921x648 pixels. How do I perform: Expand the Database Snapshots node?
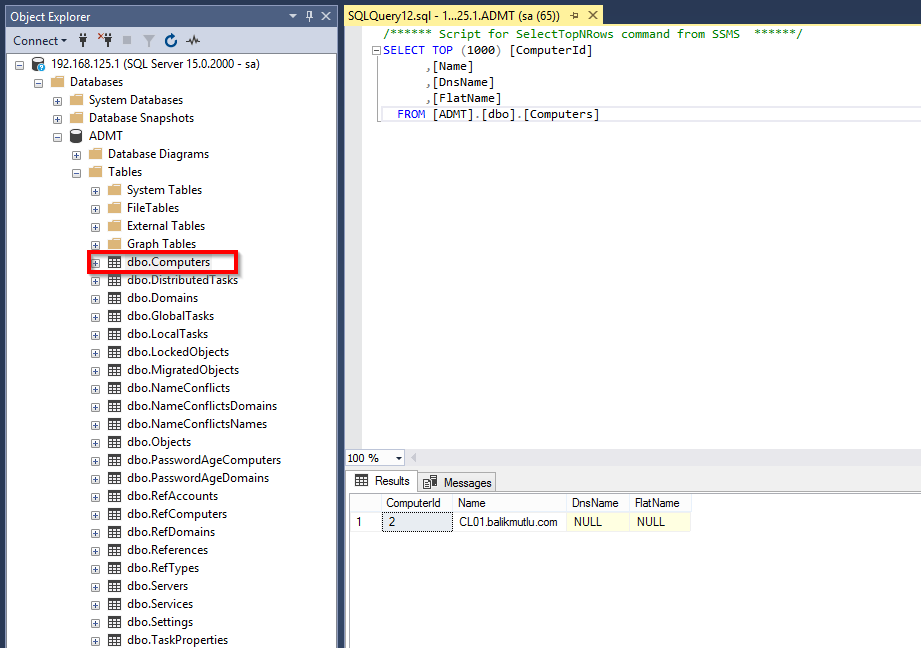point(58,119)
